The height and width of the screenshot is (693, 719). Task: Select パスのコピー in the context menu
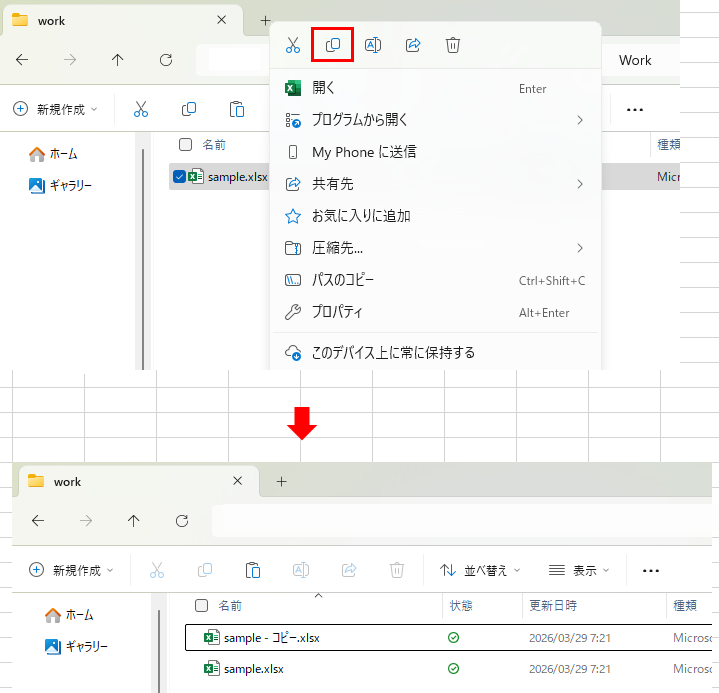tap(343, 280)
